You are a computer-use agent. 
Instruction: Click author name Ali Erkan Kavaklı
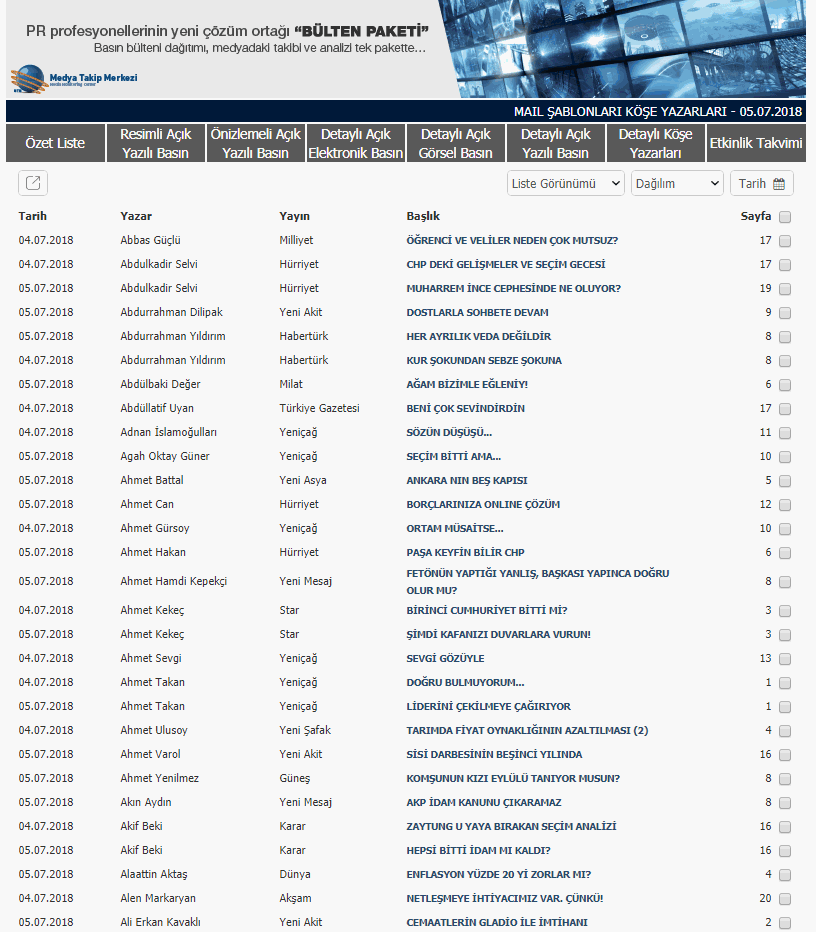(160, 922)
